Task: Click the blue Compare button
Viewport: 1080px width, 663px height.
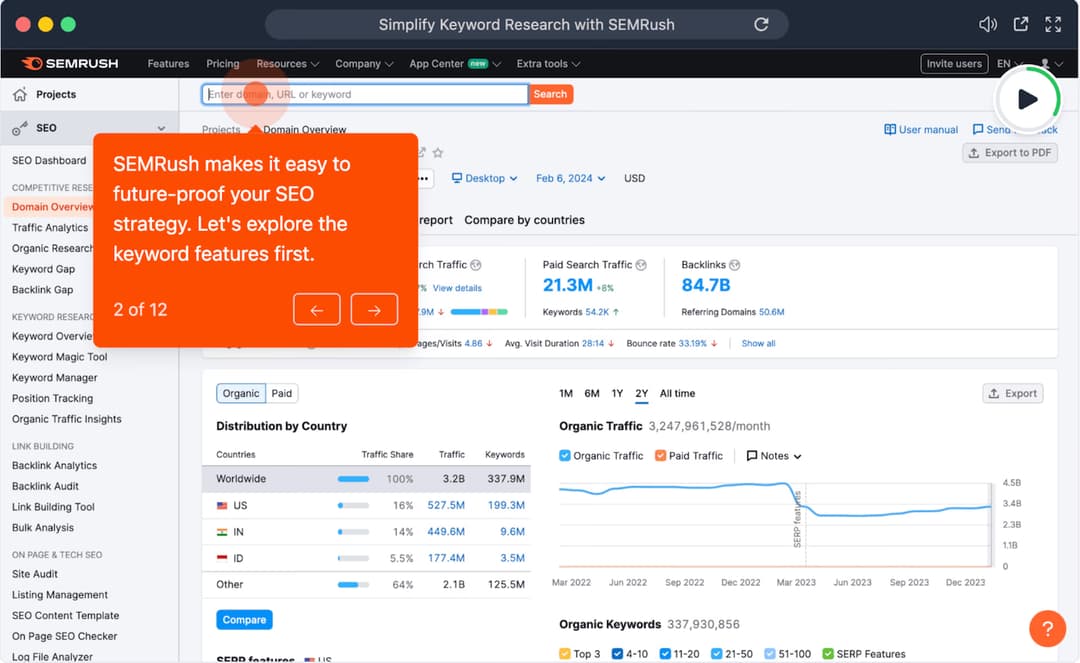Action: pos(244,620)
